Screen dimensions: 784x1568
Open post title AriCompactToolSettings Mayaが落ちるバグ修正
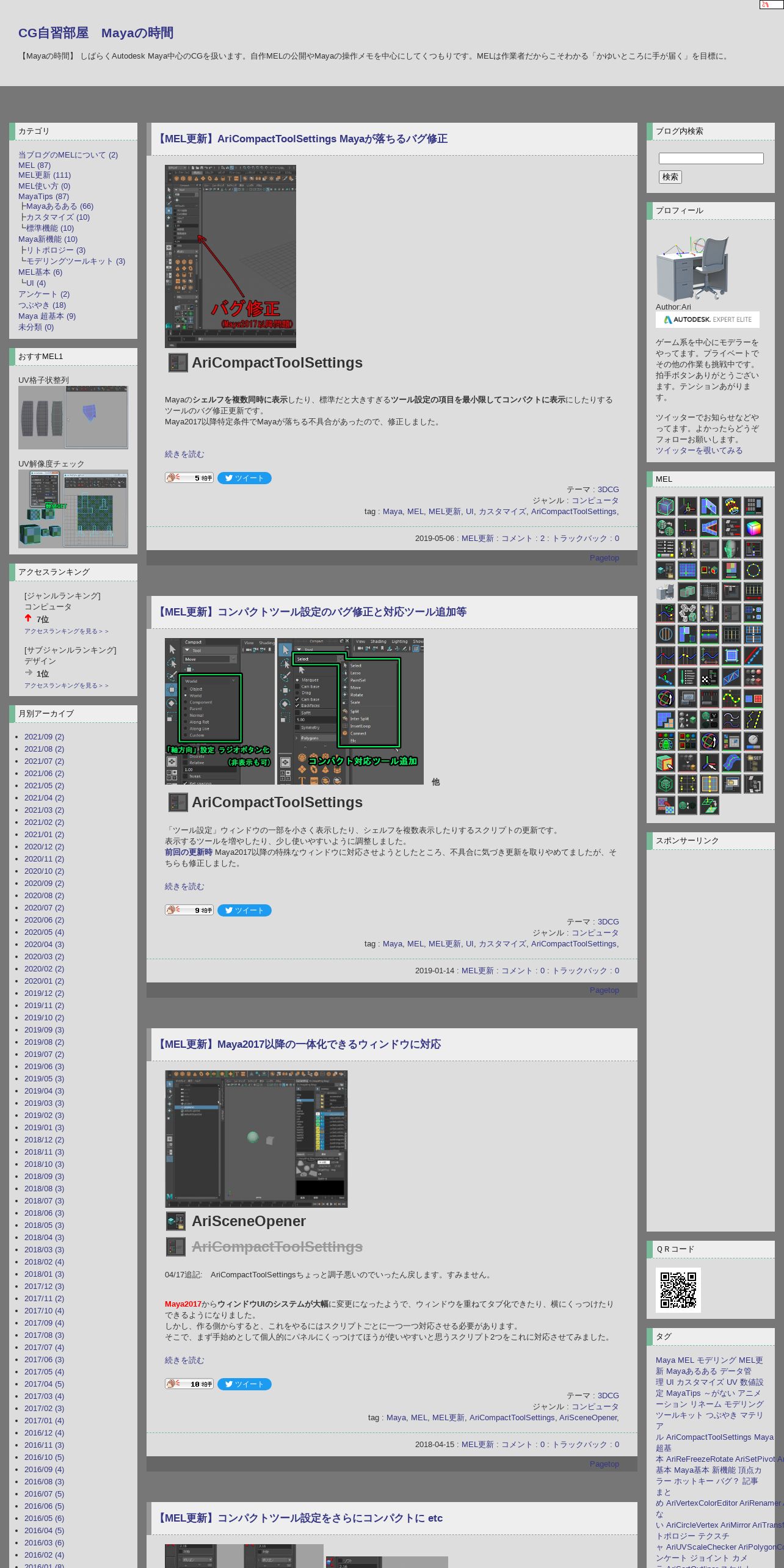click(302, 139)
